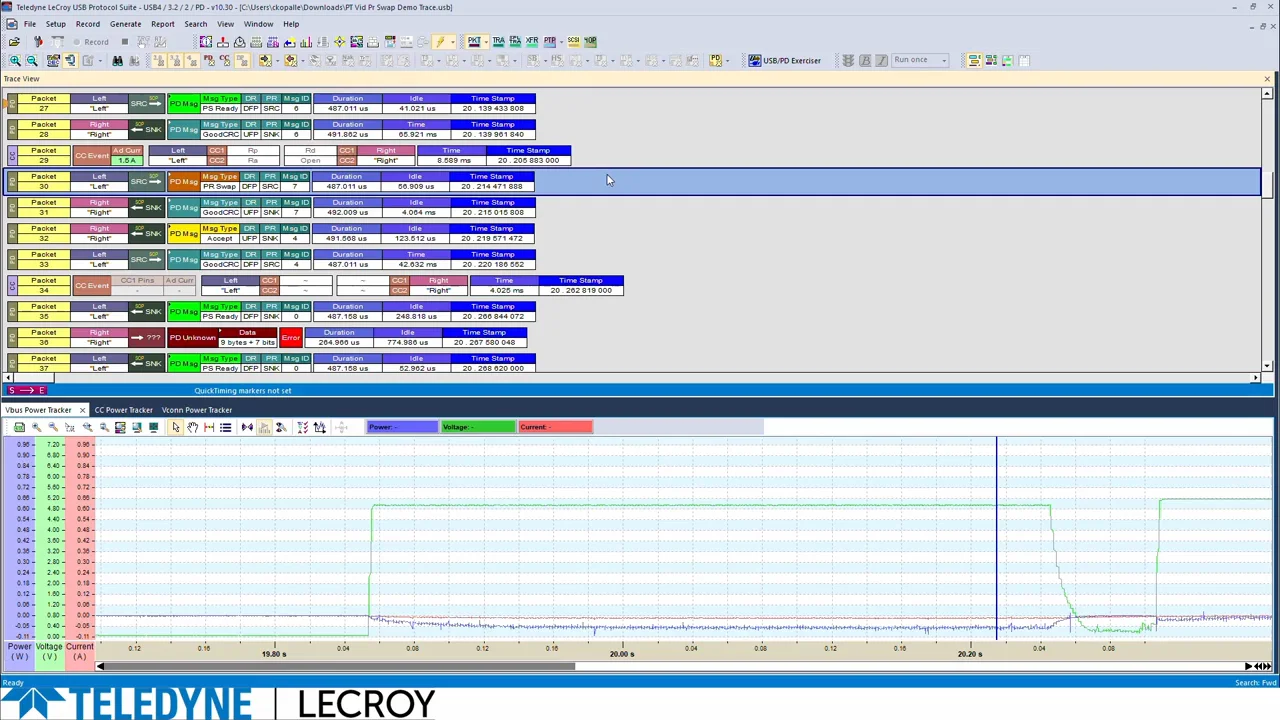Click the Power readout swatch
The width and height of the screenshot is (1280, 720).
pyautogui.click(x=402, y=427)
